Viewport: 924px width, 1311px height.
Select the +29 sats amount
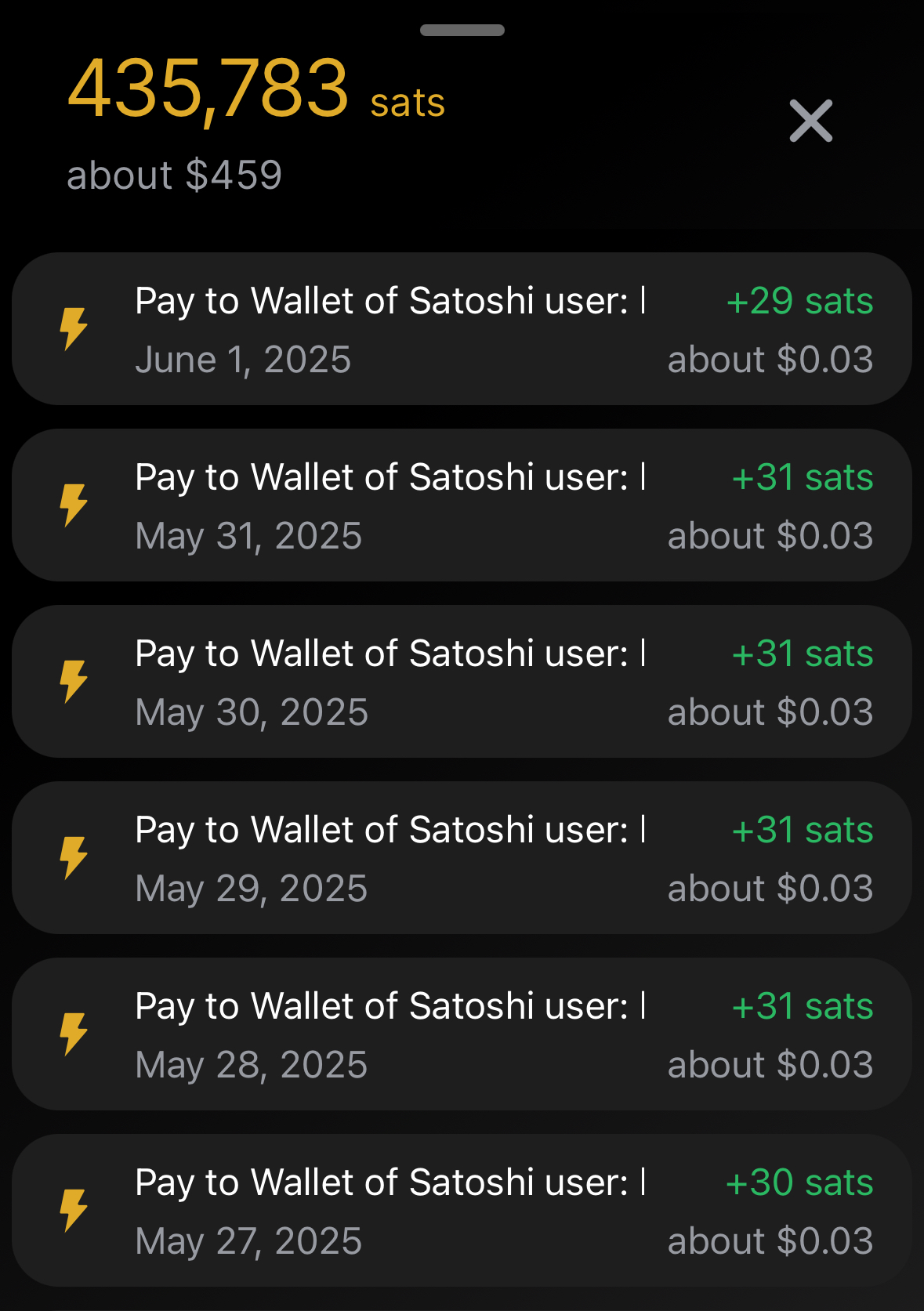point(799,301)
